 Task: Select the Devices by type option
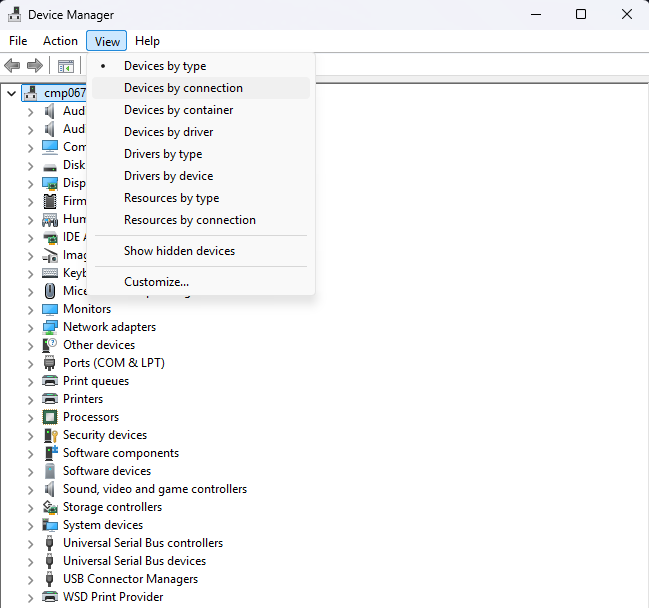[201, 66]
